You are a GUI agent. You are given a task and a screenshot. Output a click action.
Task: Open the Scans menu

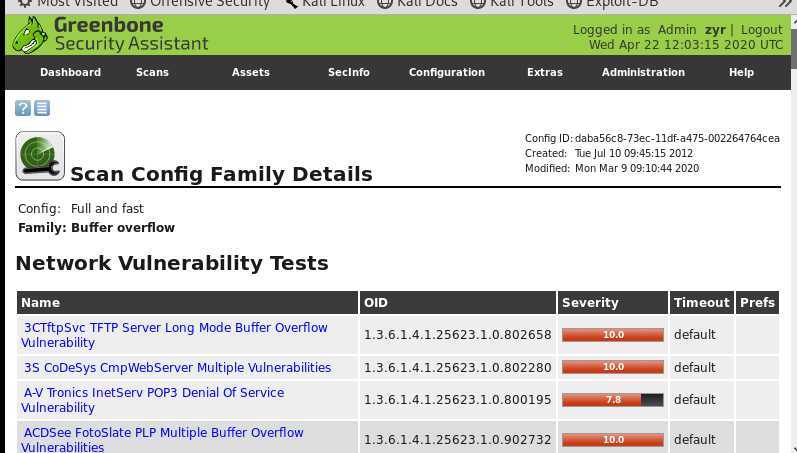point(152,72)
